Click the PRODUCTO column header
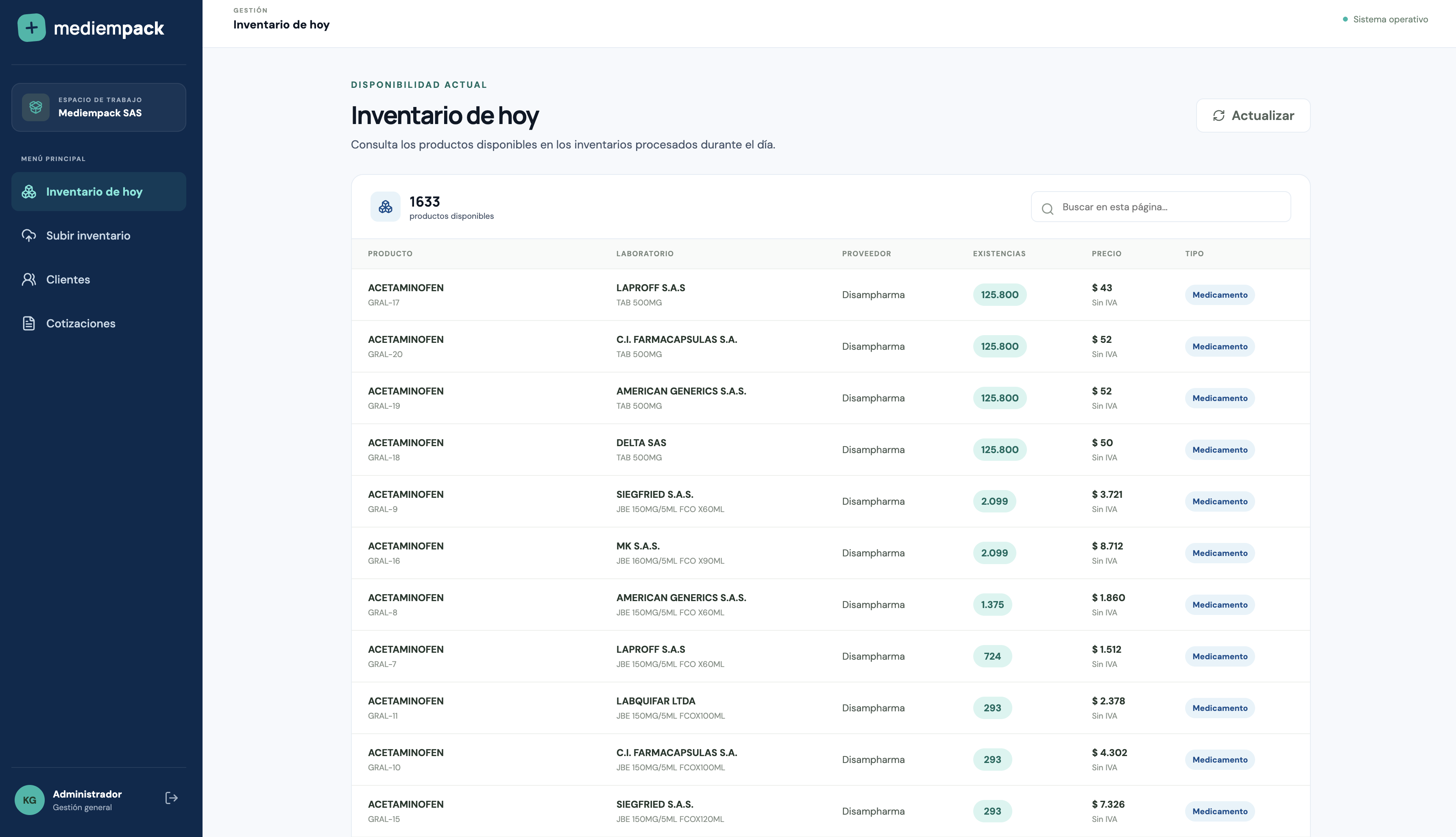 click(x=390, y=253)
